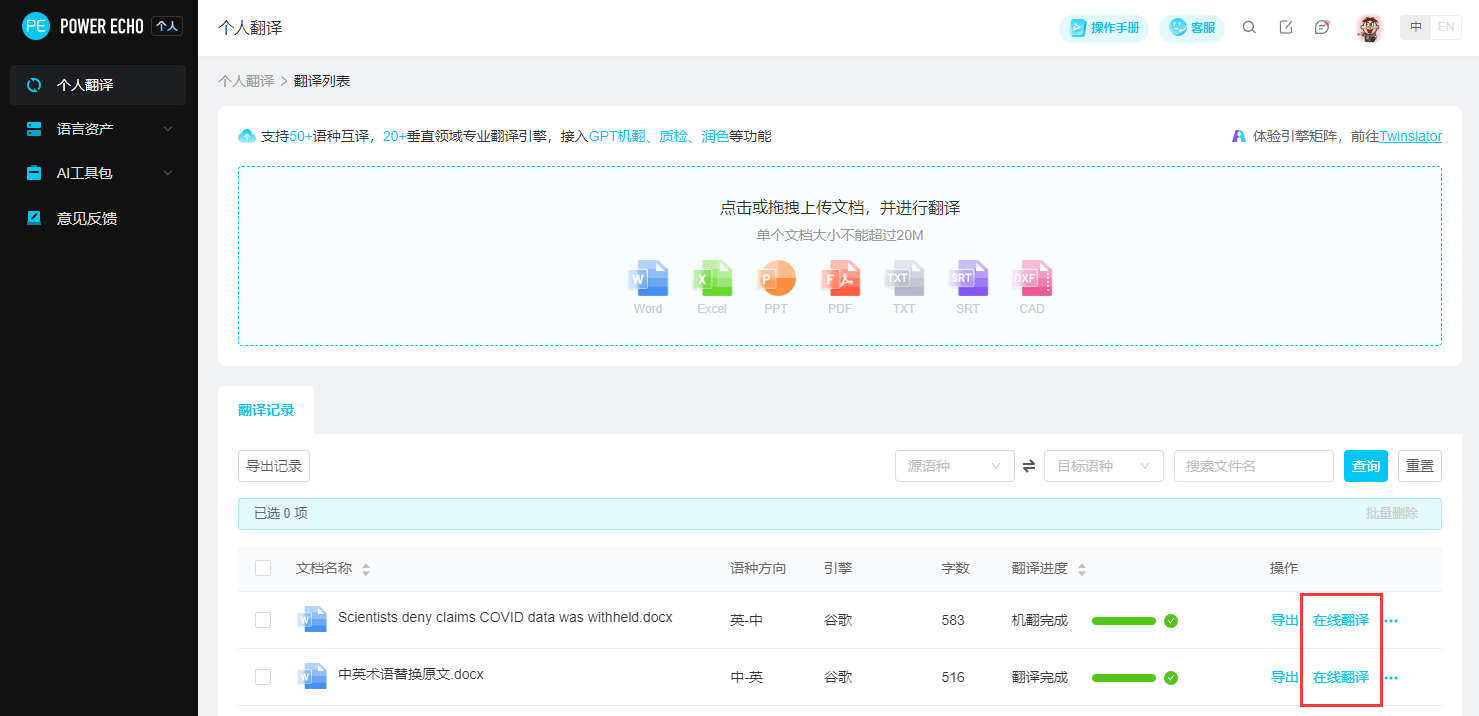
Task: Switch to the 翻译记录 tab
Action: click(x=266, y=410)
